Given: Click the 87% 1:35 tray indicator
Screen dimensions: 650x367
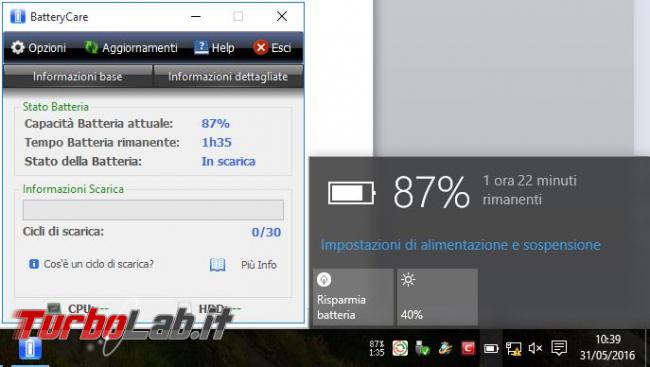Looking at the screenshot, I should click(x=377, y=348).
